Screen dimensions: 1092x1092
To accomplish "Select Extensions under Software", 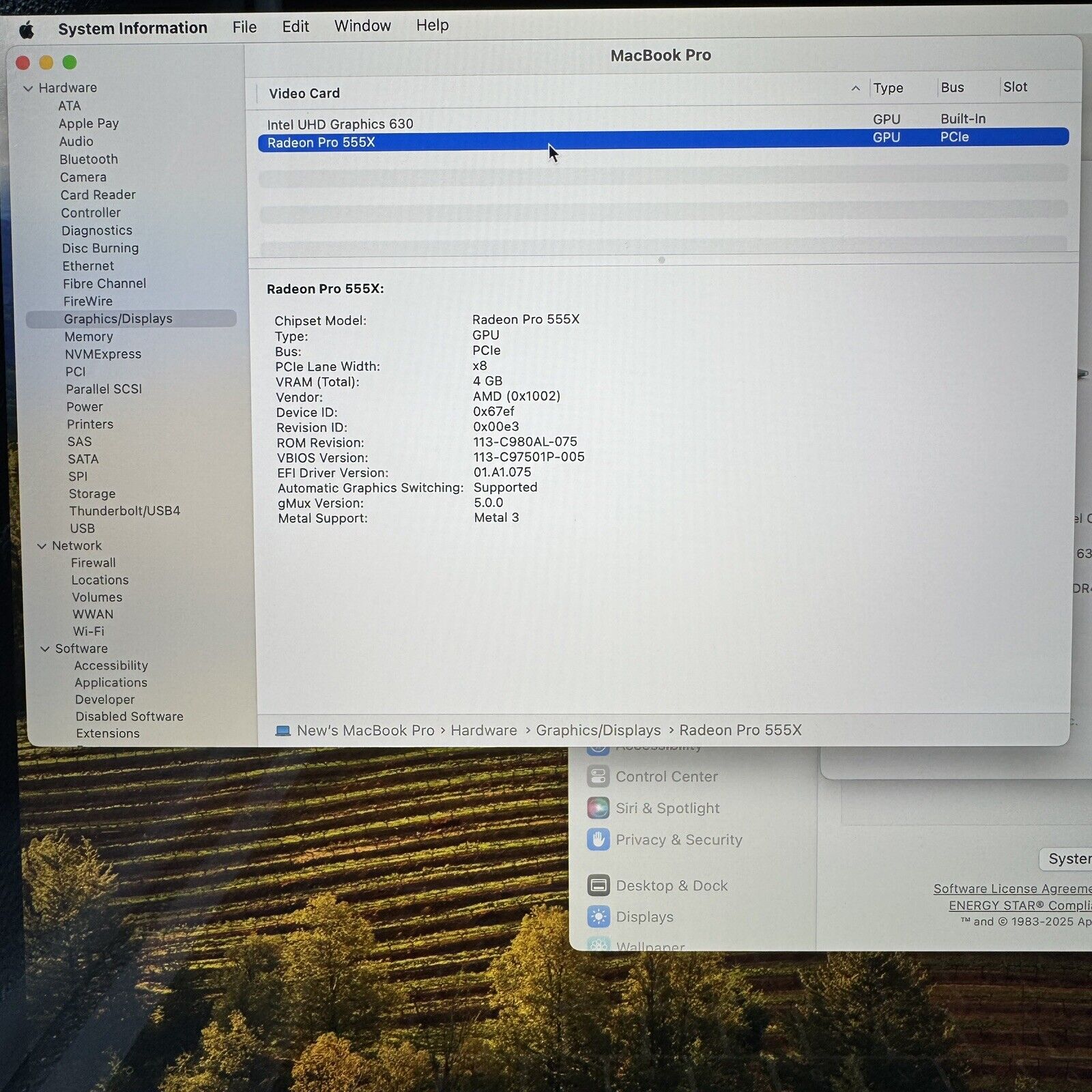I will [x=108, y=734].
